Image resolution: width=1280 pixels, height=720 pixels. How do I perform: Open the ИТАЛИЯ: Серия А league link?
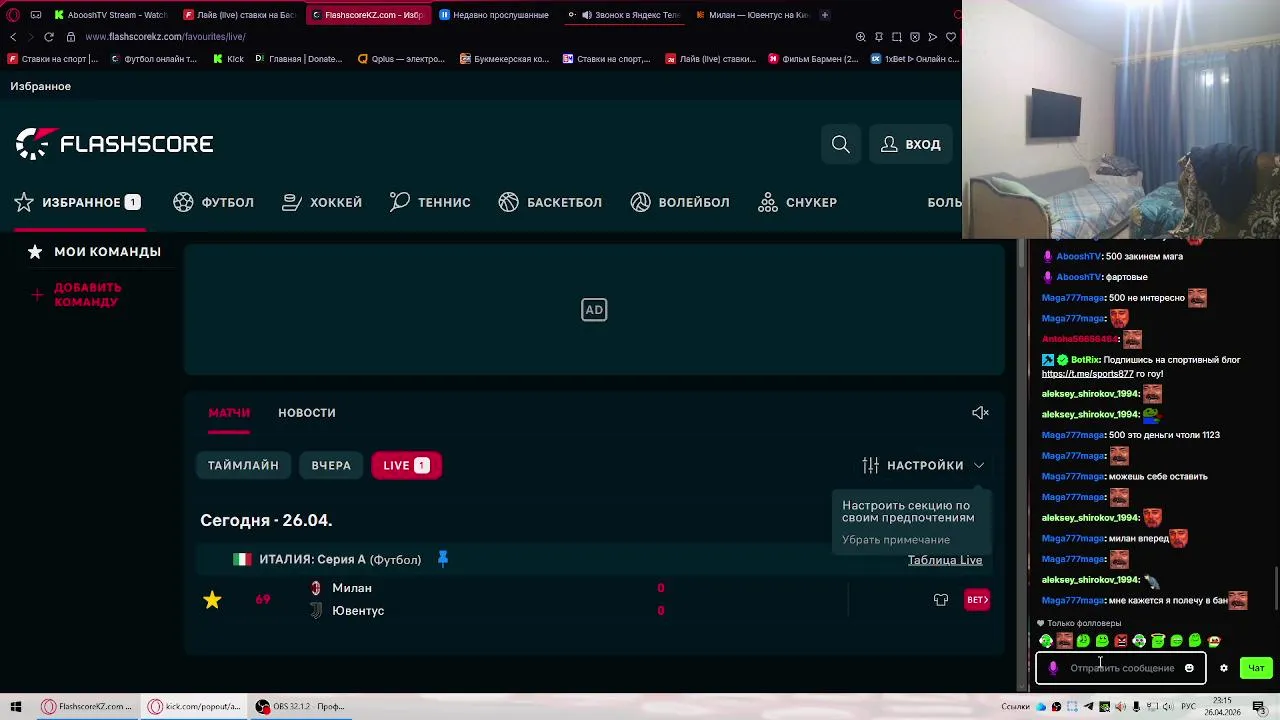pos(340,559)
